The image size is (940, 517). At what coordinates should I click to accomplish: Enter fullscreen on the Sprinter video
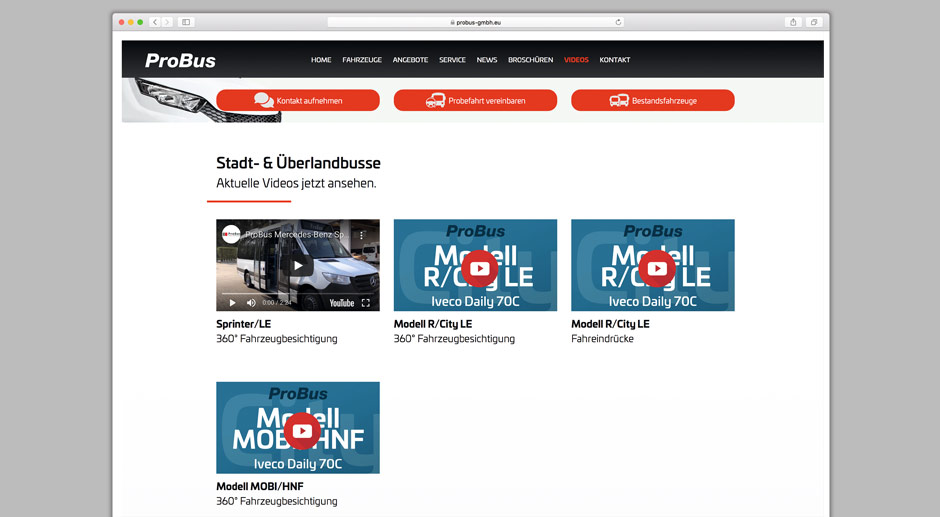click(x=366, y=303)
